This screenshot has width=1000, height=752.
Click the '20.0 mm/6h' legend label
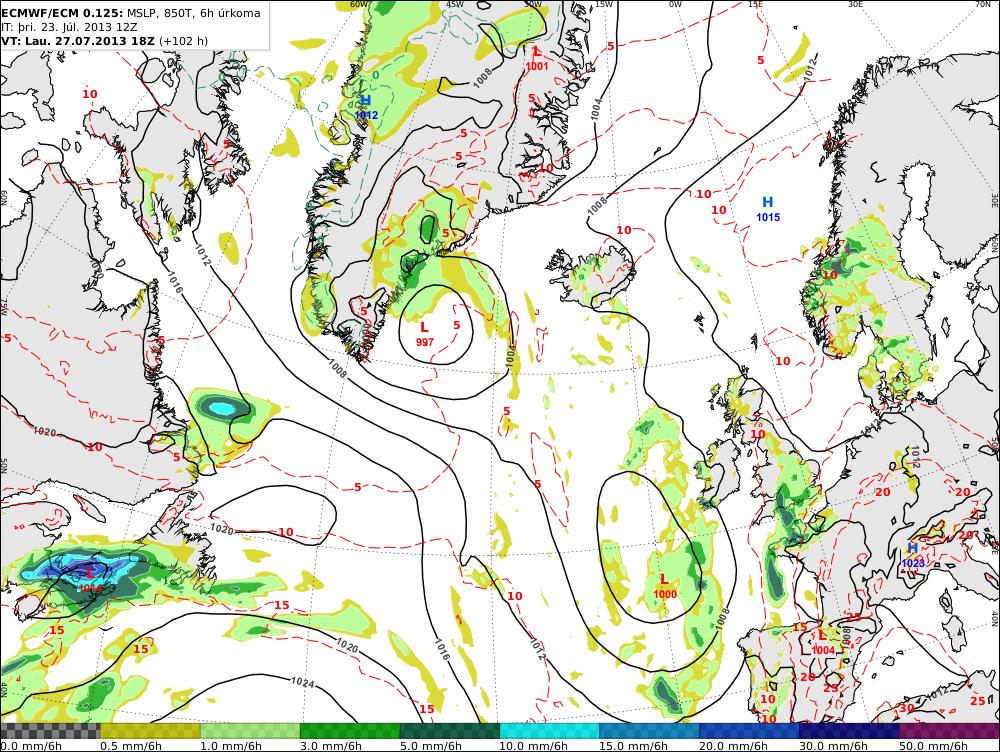(x=733, y=746)
